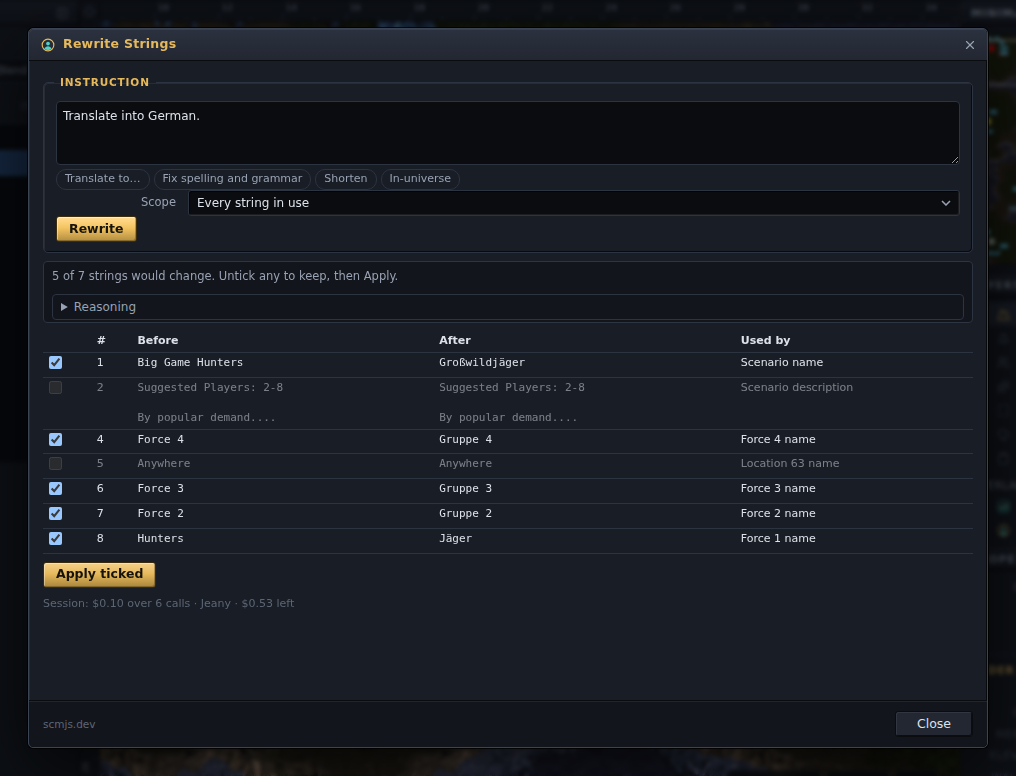This screenshot has height=776, width=1016.
Task: Click 'Force 3 name' used-by cell
Action: point(778,488)
